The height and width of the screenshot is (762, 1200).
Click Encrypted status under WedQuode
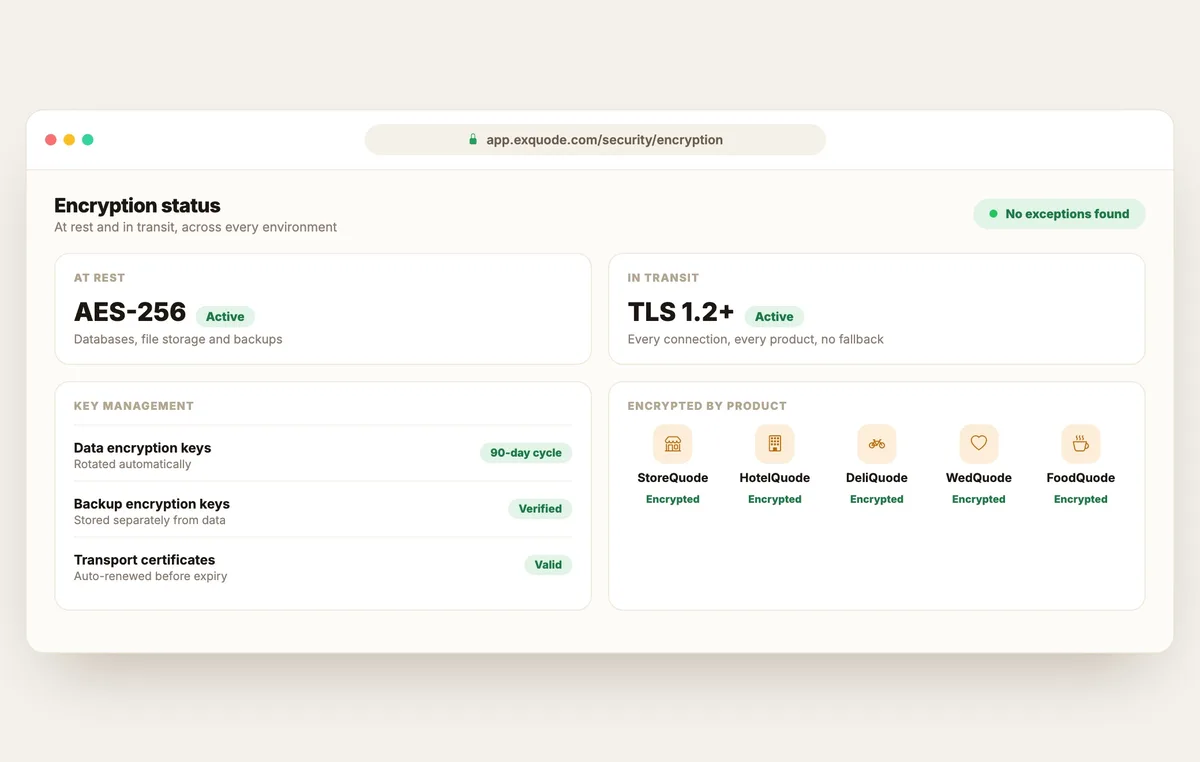click(979, 499)
